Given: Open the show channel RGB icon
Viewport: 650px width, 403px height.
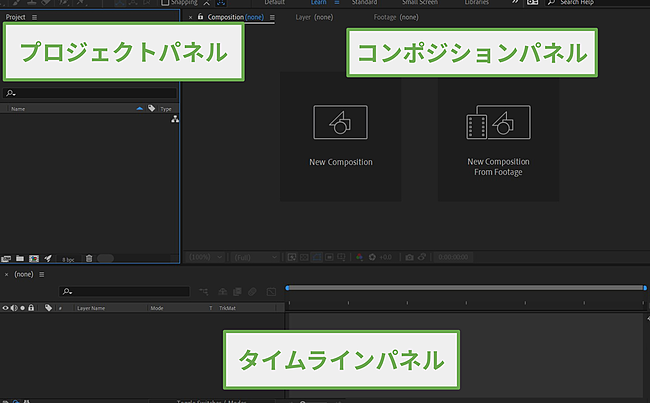Looking at the screenshot, I should tap(359, 257).
